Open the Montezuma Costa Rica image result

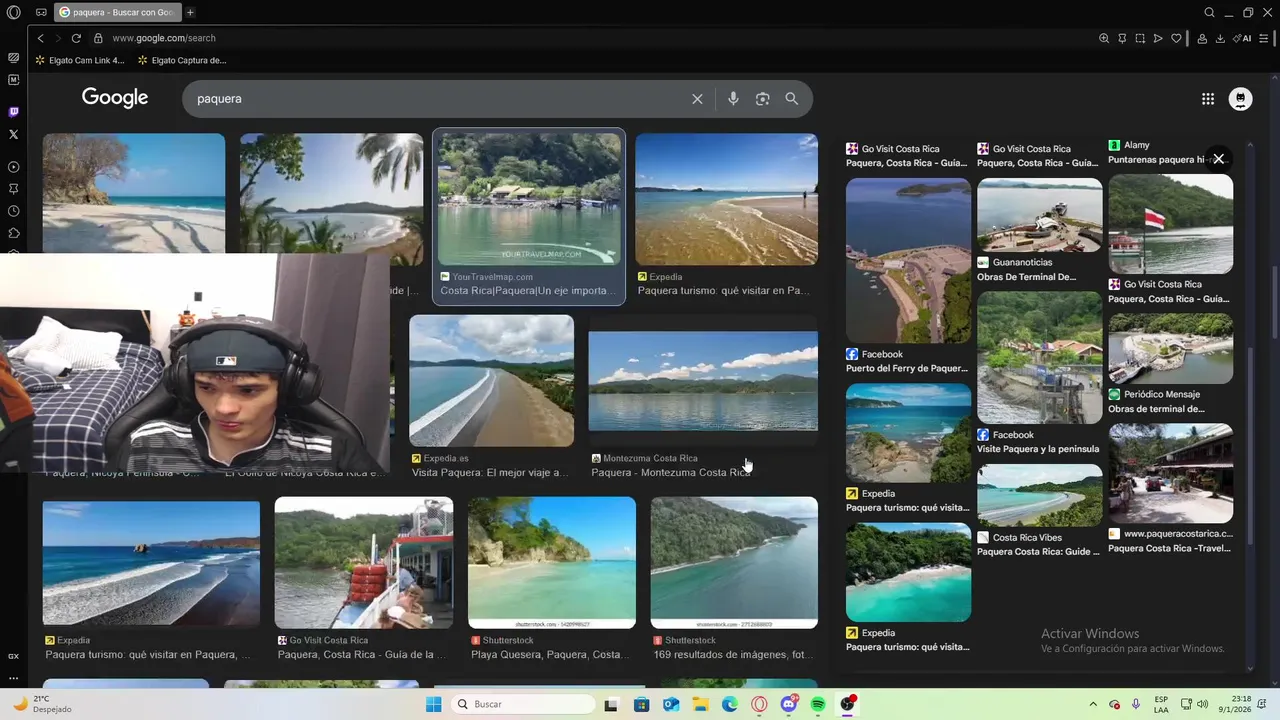click(703, 381)
